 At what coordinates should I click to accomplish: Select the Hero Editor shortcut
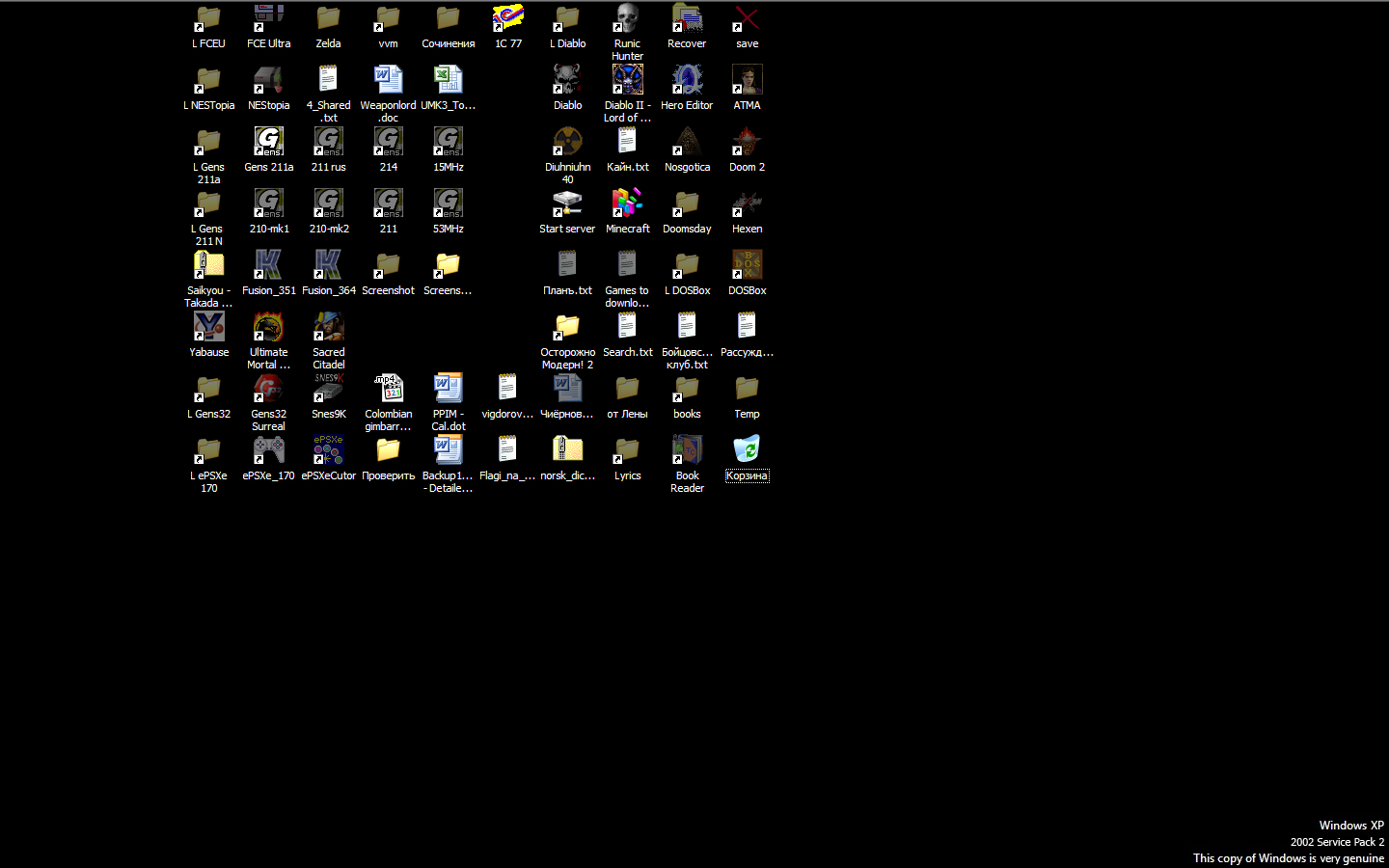[687, 81]
